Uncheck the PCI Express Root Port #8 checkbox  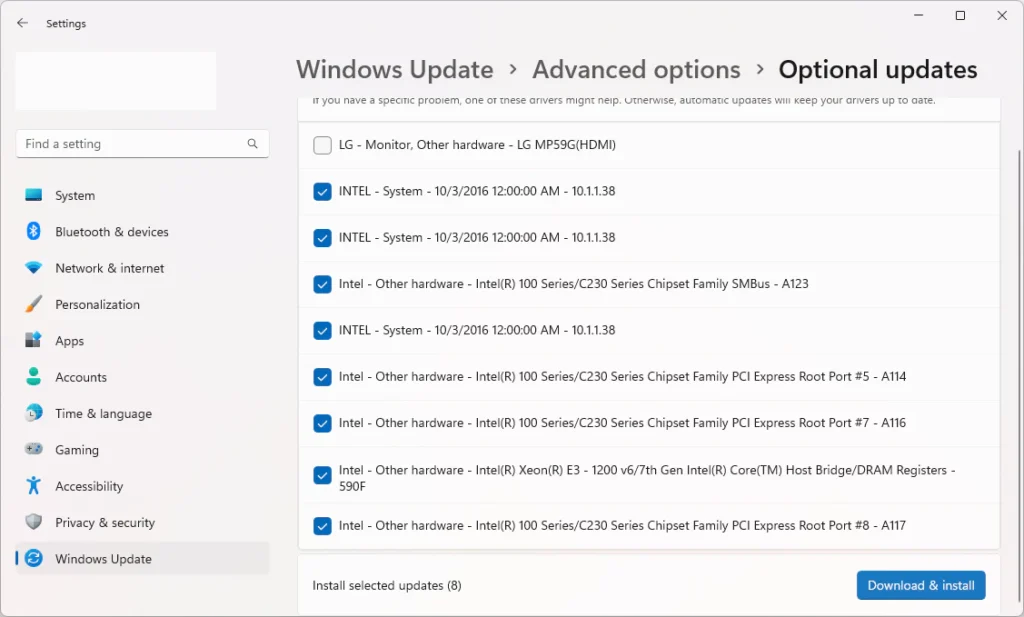coord(322,526)
